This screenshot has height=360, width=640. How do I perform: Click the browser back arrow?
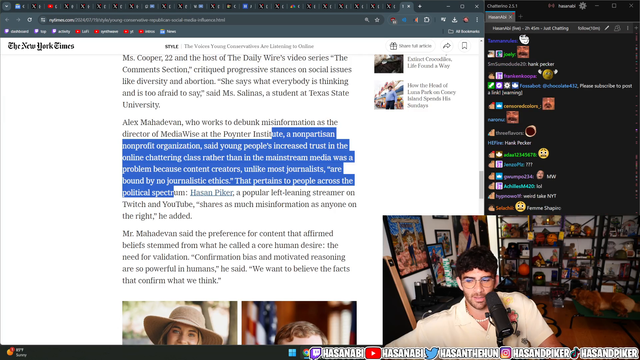pos(7,20)
